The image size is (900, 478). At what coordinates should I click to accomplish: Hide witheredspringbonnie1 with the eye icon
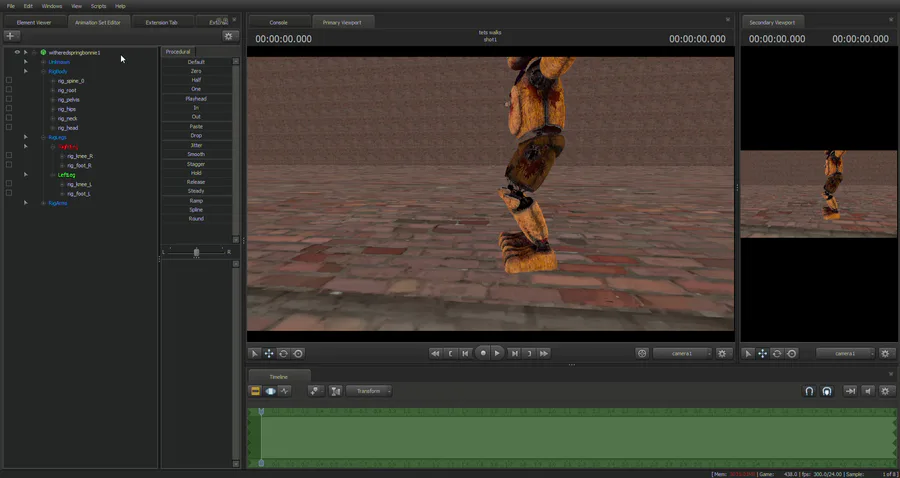tap(17, 52)
